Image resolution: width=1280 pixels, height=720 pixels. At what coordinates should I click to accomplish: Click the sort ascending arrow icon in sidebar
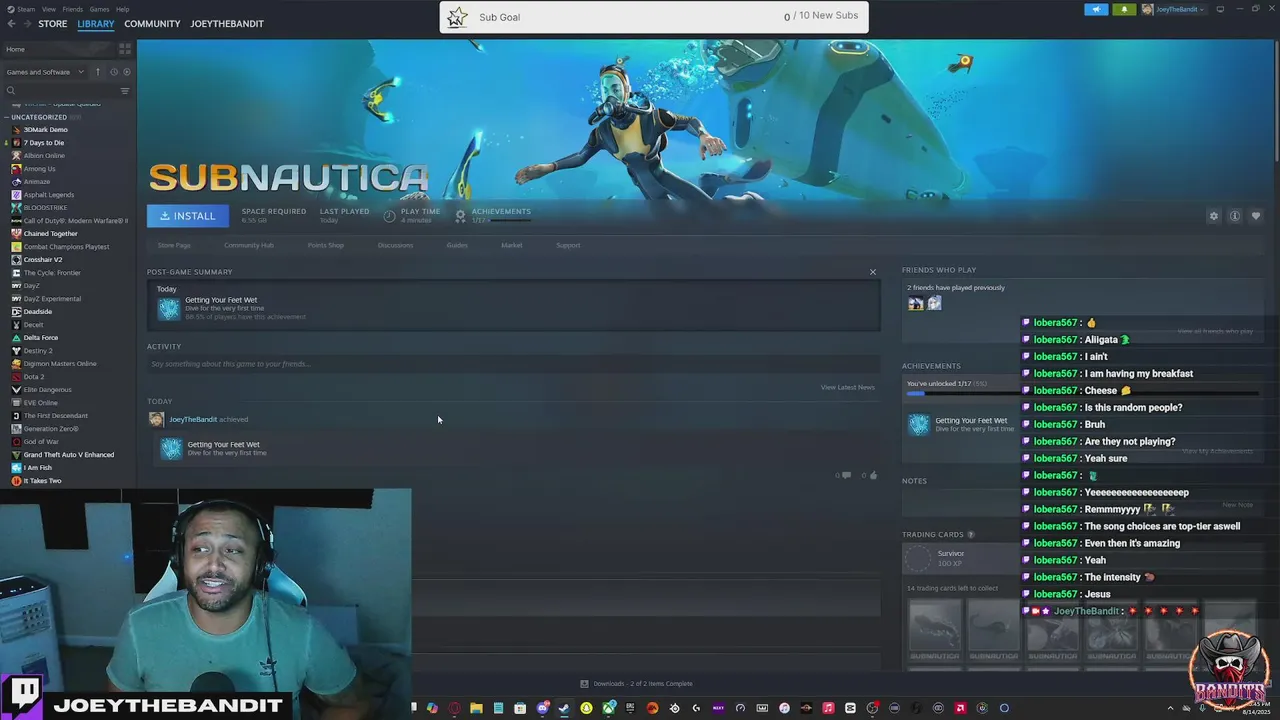97,72
